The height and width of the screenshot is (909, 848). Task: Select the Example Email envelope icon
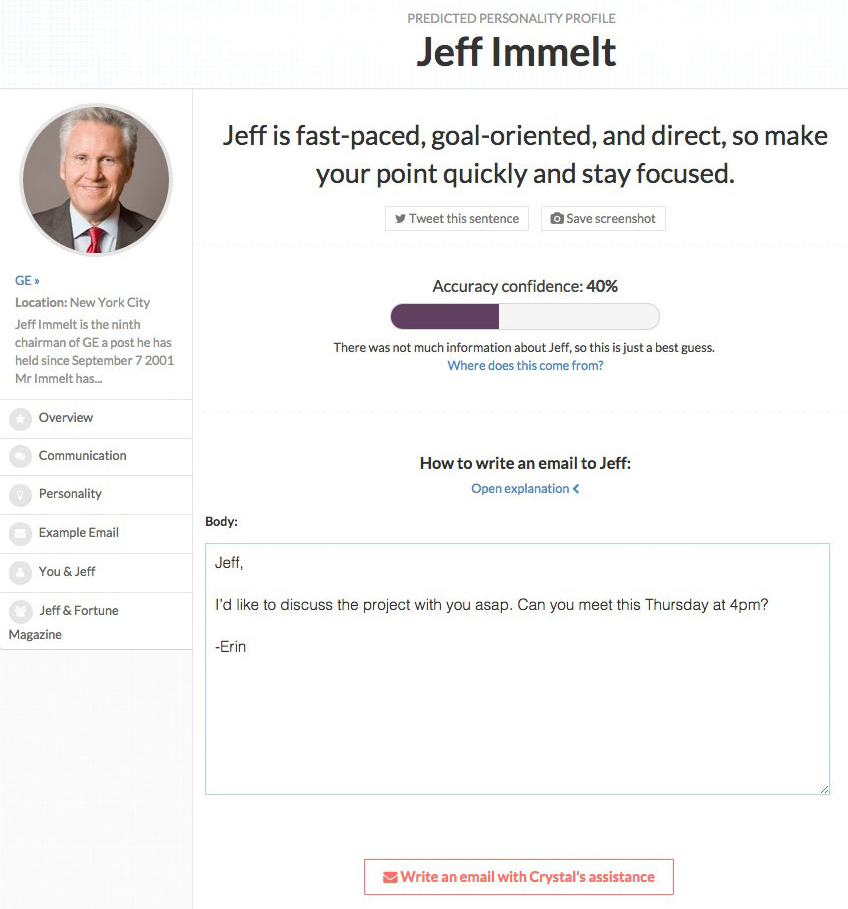point(22,533)
